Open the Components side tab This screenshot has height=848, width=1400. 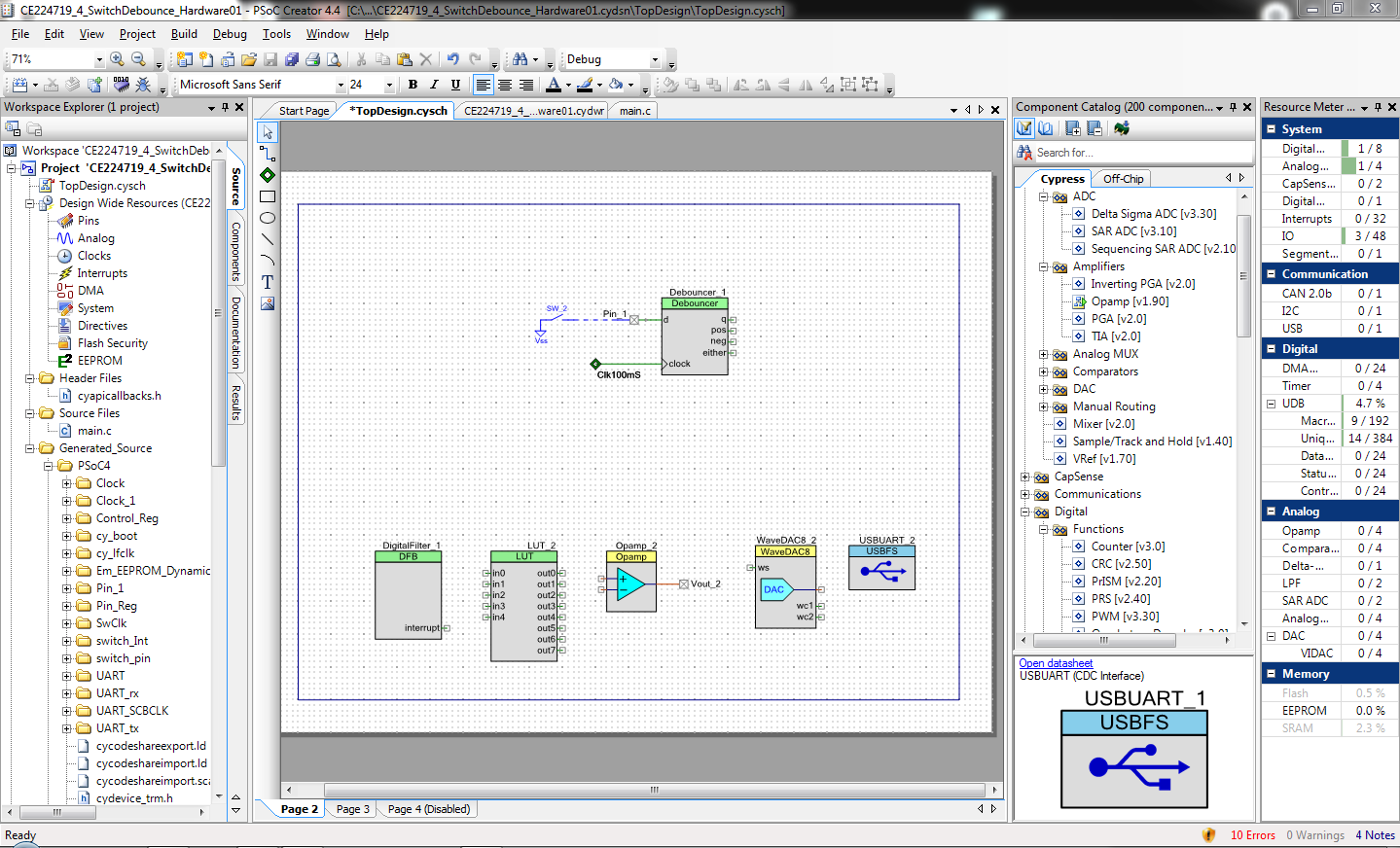[235, 251]
